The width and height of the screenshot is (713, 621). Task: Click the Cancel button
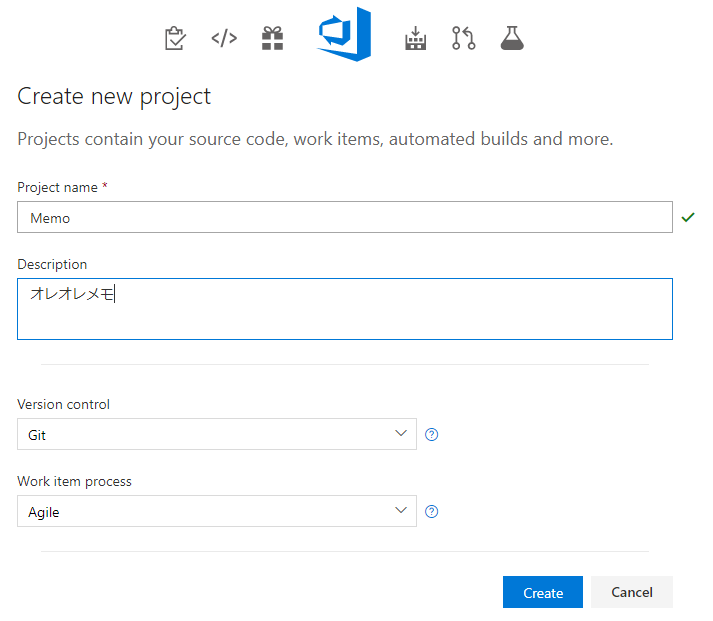click(632, 592)
